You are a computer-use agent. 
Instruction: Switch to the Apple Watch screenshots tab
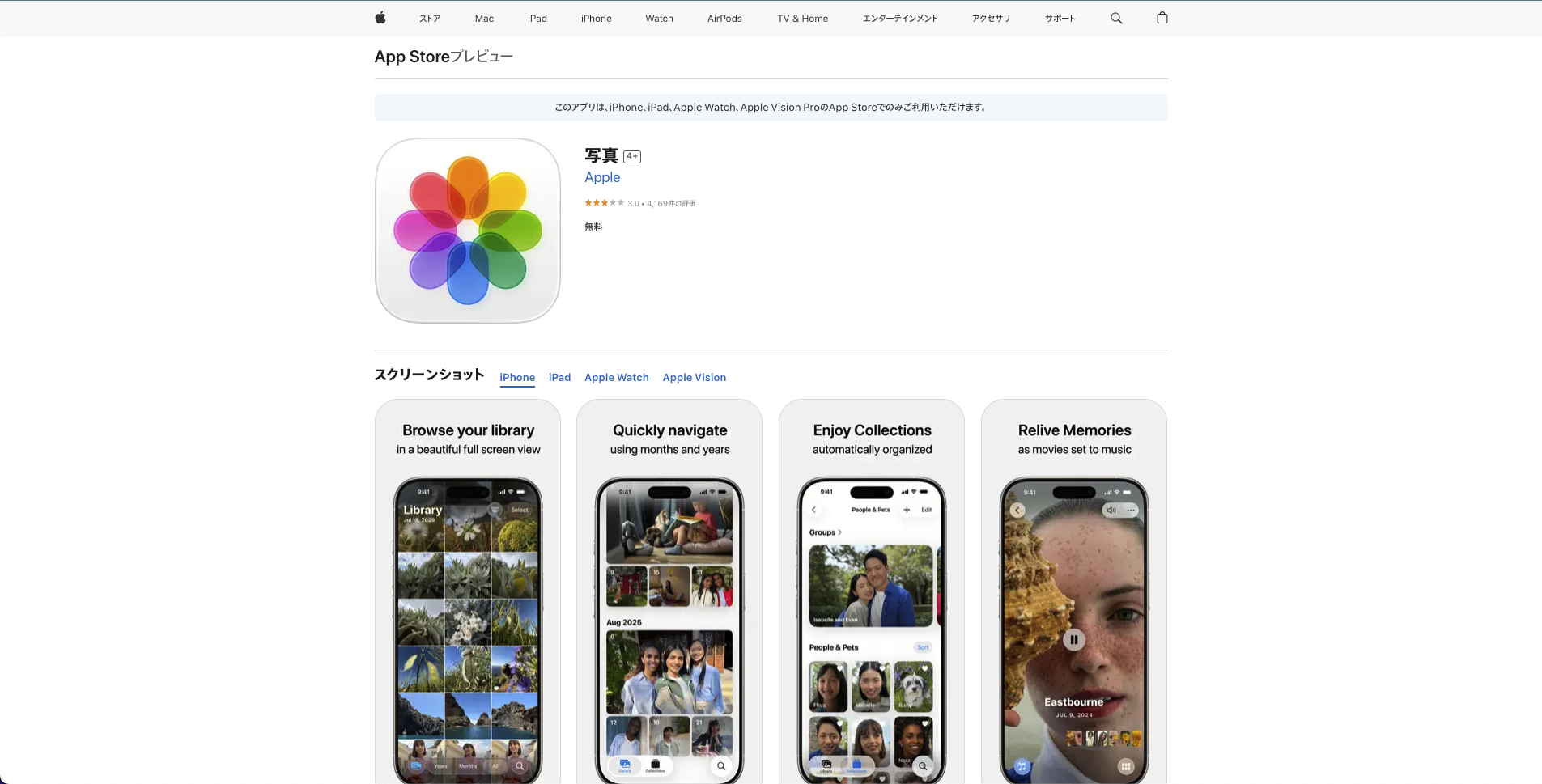tap(616, 378)
